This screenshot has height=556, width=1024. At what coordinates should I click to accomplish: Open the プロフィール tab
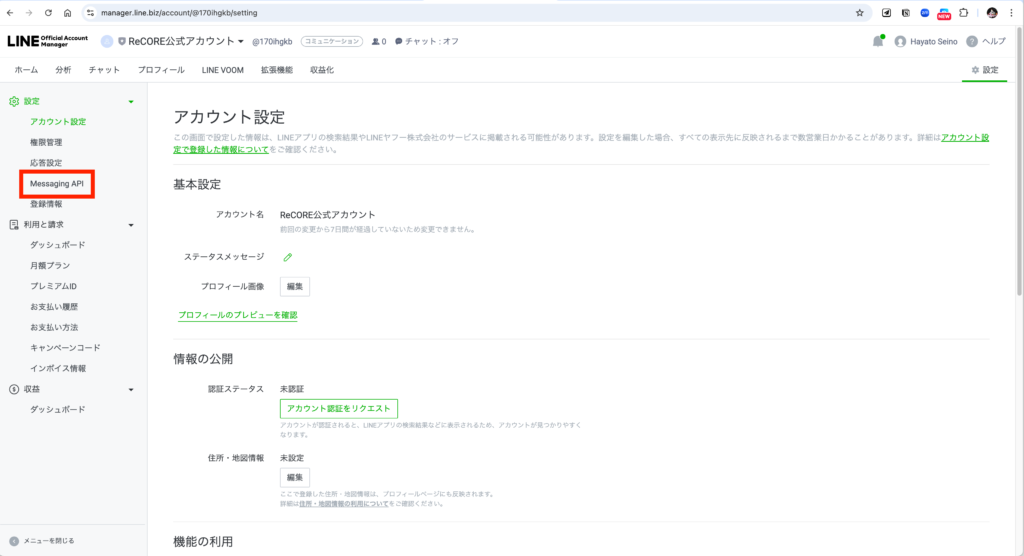pos(161,70)
